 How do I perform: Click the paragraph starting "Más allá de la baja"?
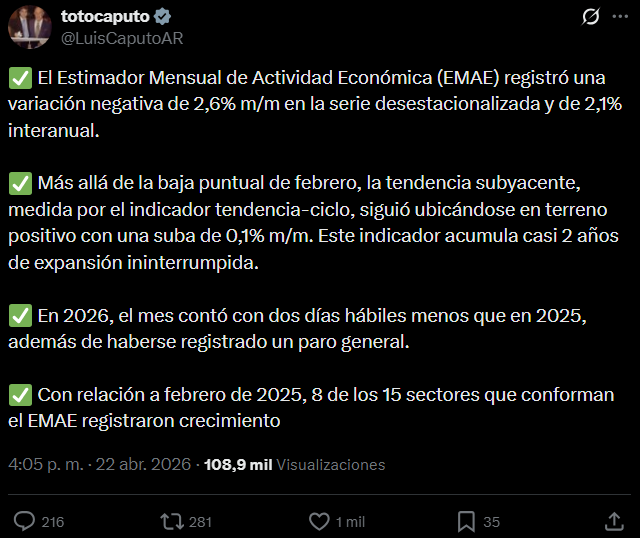(310, 224)
